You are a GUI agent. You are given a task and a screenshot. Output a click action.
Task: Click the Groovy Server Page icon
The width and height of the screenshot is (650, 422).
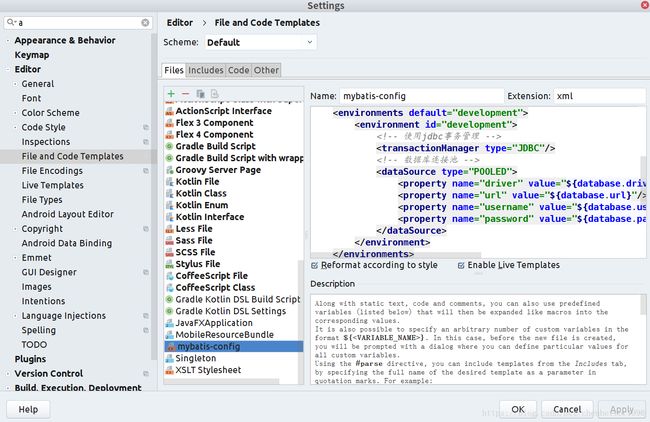pyautogui.click(x=170, y=170)
